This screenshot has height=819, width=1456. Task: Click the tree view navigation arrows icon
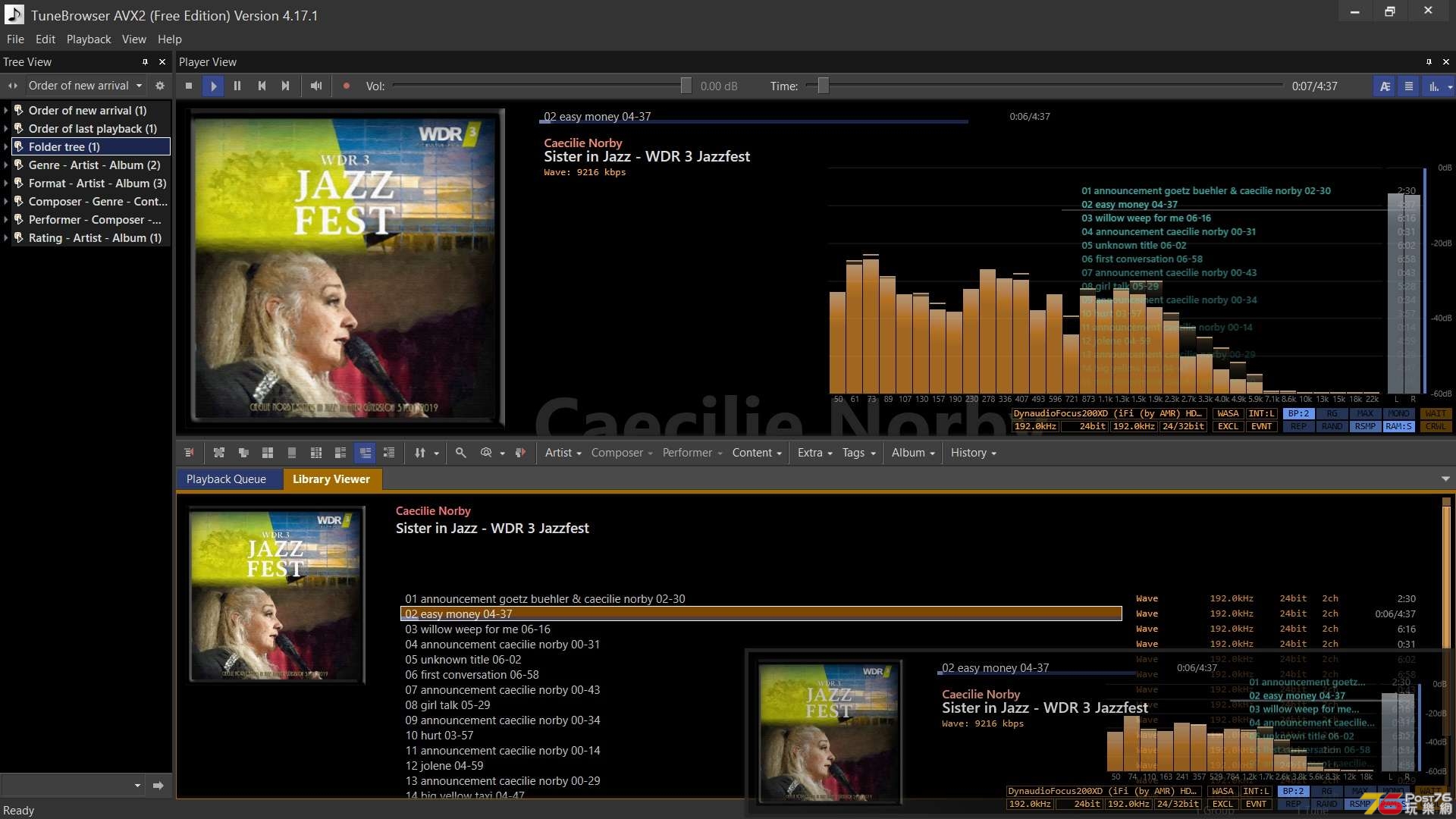pyautogui.click(x=13, y=86)
